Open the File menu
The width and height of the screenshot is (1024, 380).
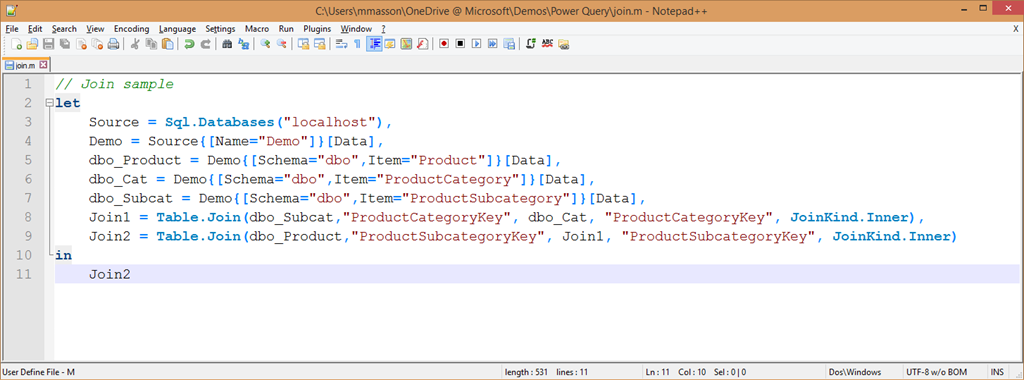[12, 29]
